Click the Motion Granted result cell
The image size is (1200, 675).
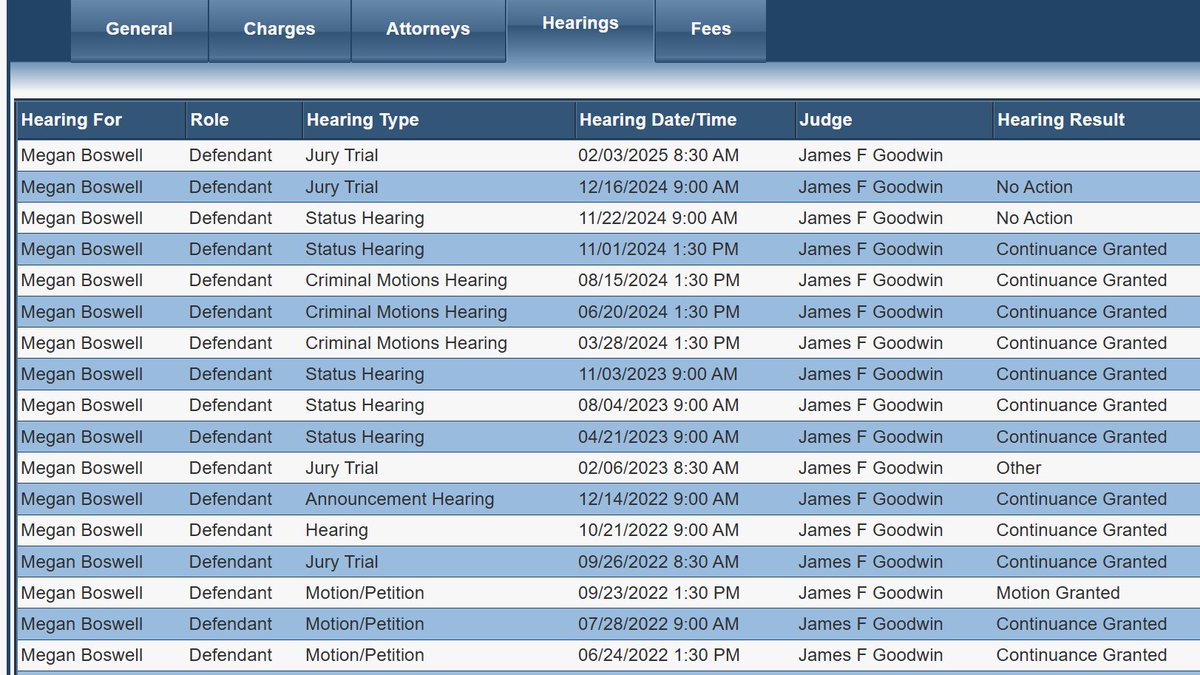point(1058,593)
